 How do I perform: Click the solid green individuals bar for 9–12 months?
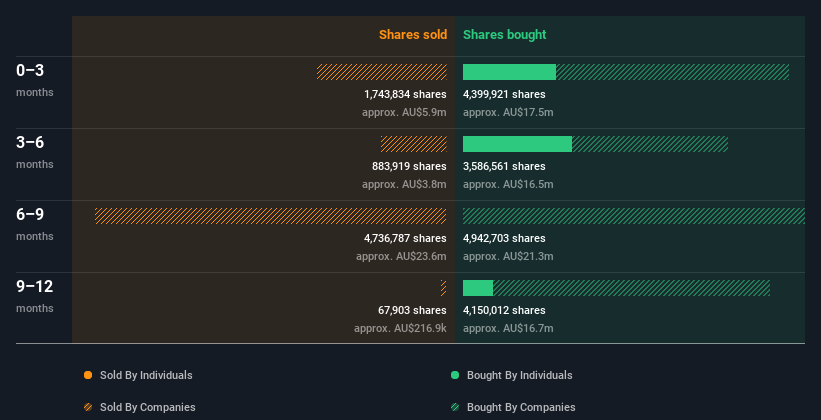point(478,288)
